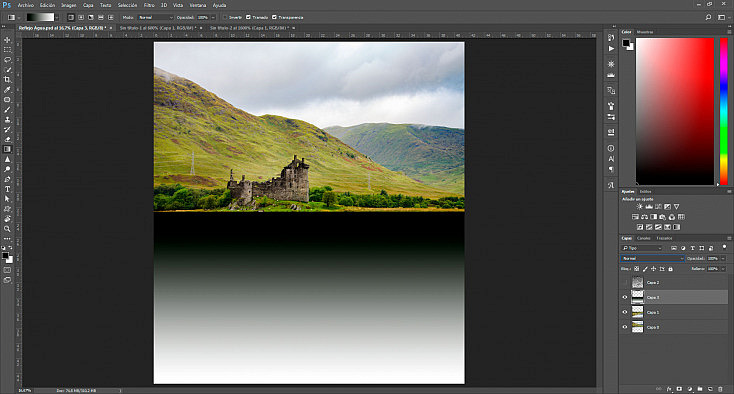734x394 pixels.
Task: Choose radial gradient style in options bar
Action: point(81,17)
